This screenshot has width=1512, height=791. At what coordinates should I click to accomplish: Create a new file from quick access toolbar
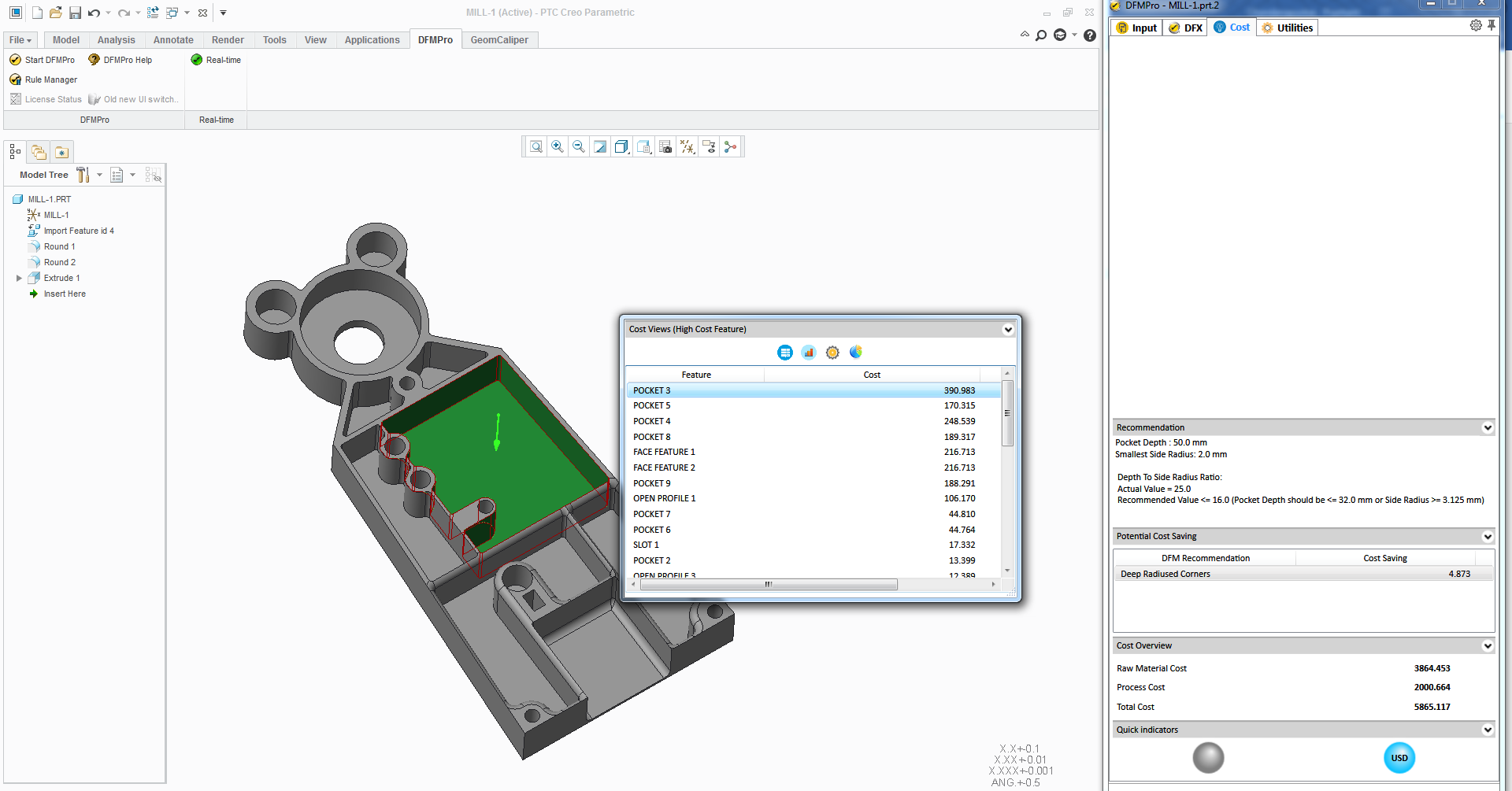(37, 13)
